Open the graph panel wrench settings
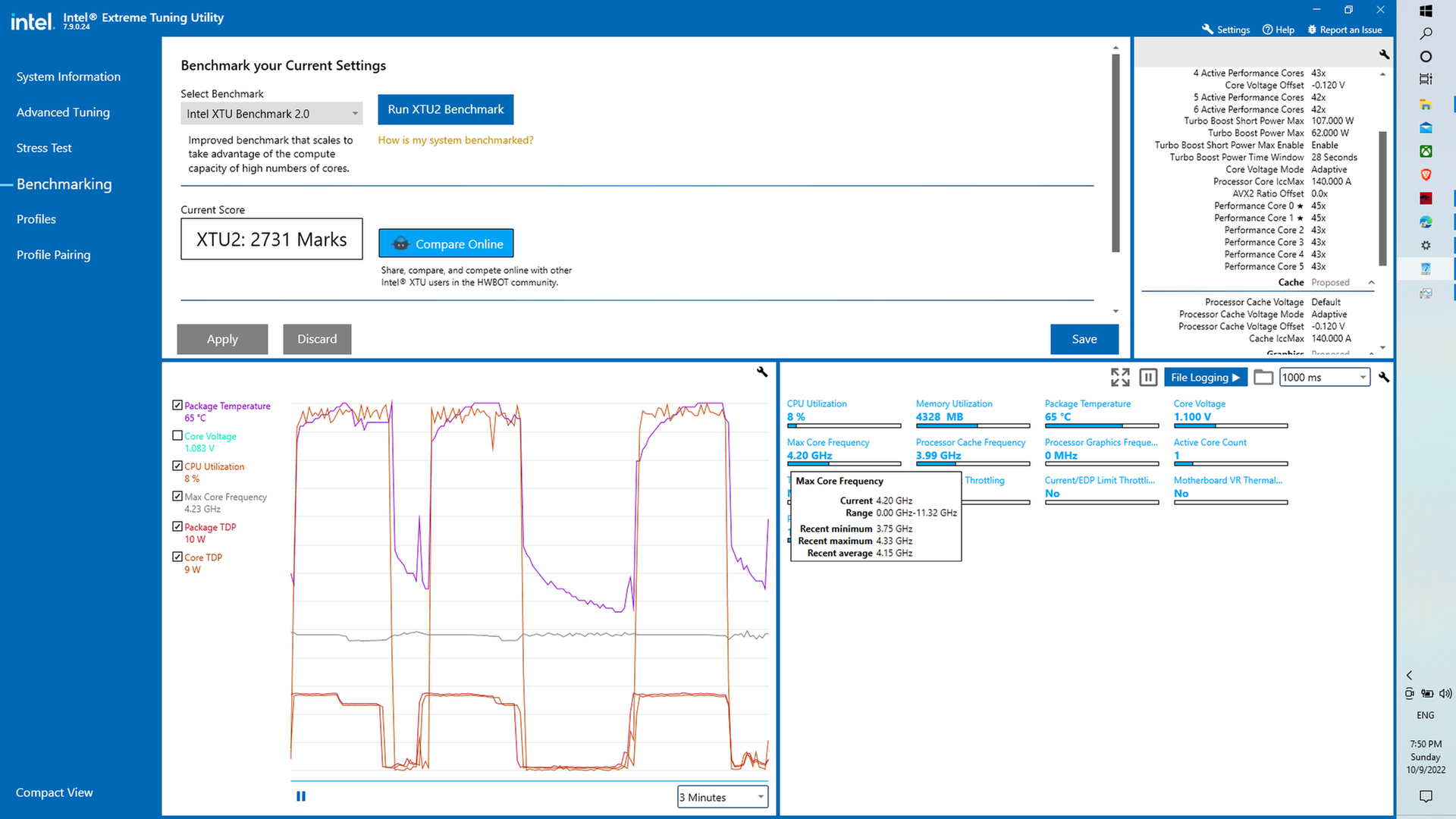 coord(762,372)
